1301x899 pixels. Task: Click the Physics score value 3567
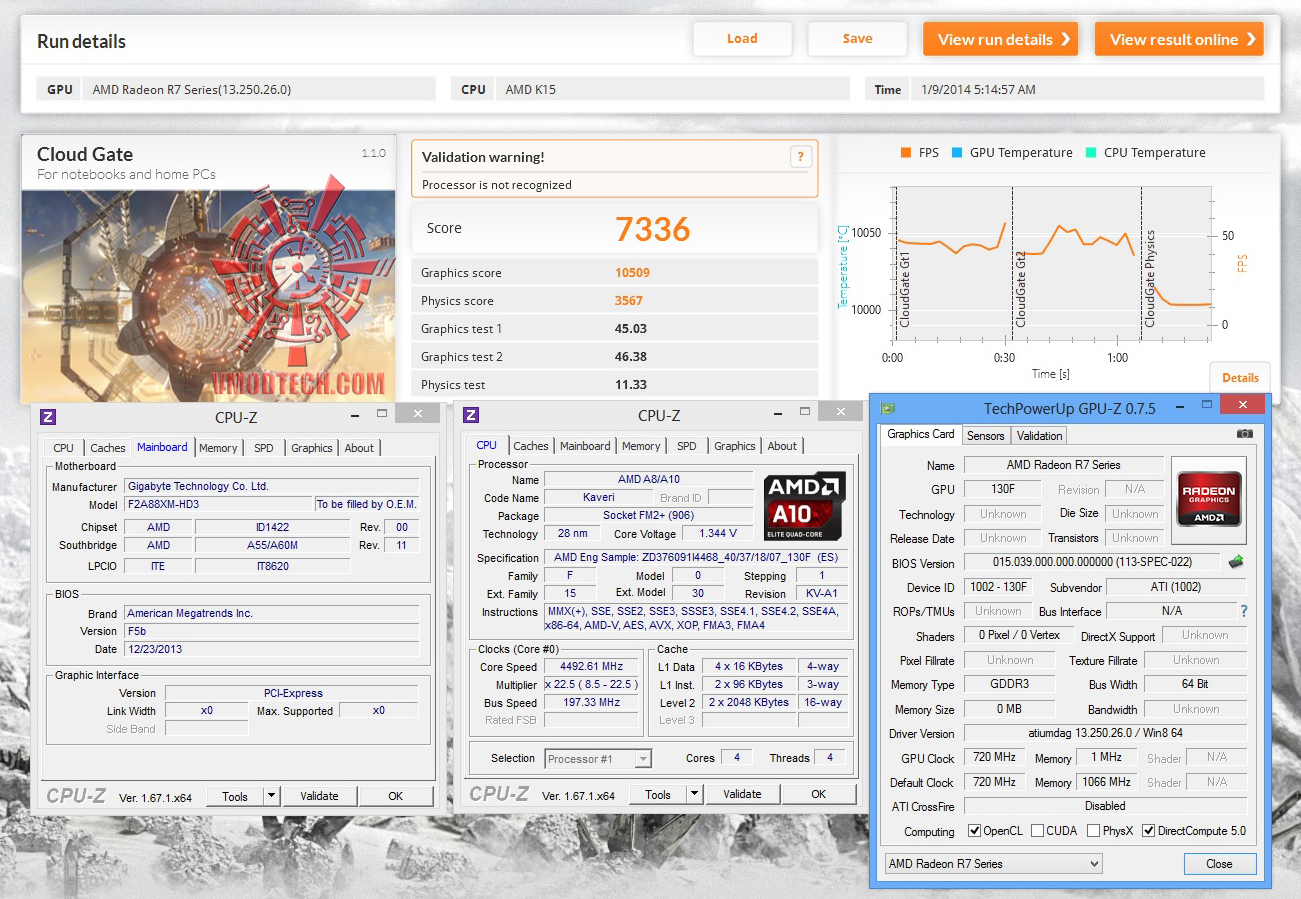(x=629, y=301)
